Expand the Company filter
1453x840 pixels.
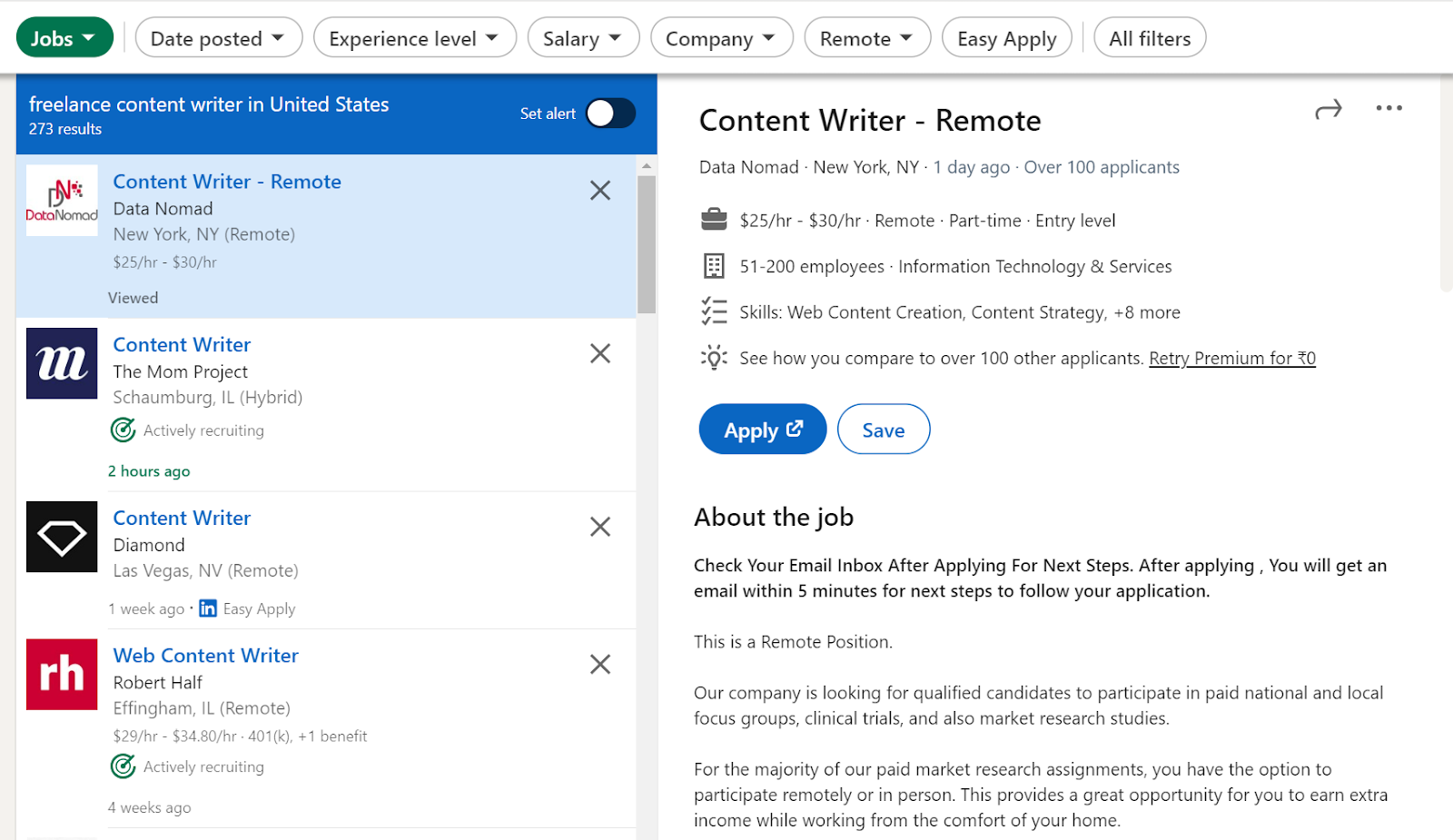point(721,38)
